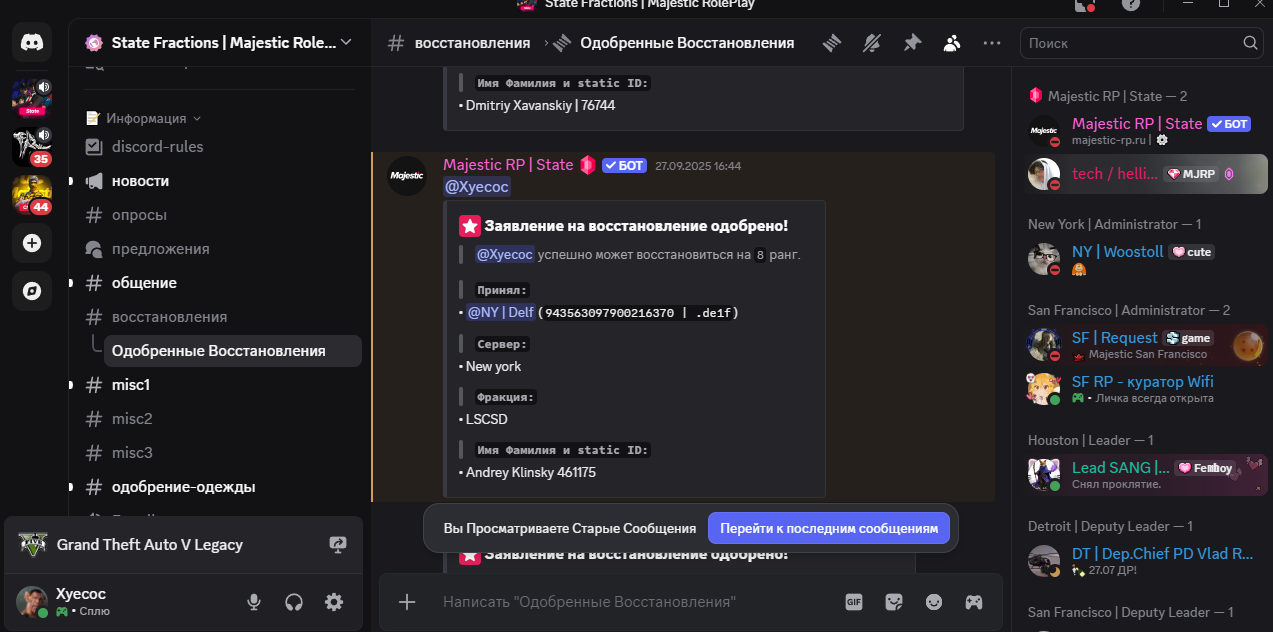Toggle headphones deafen
1273x632 pixels.
pos(294,602)
